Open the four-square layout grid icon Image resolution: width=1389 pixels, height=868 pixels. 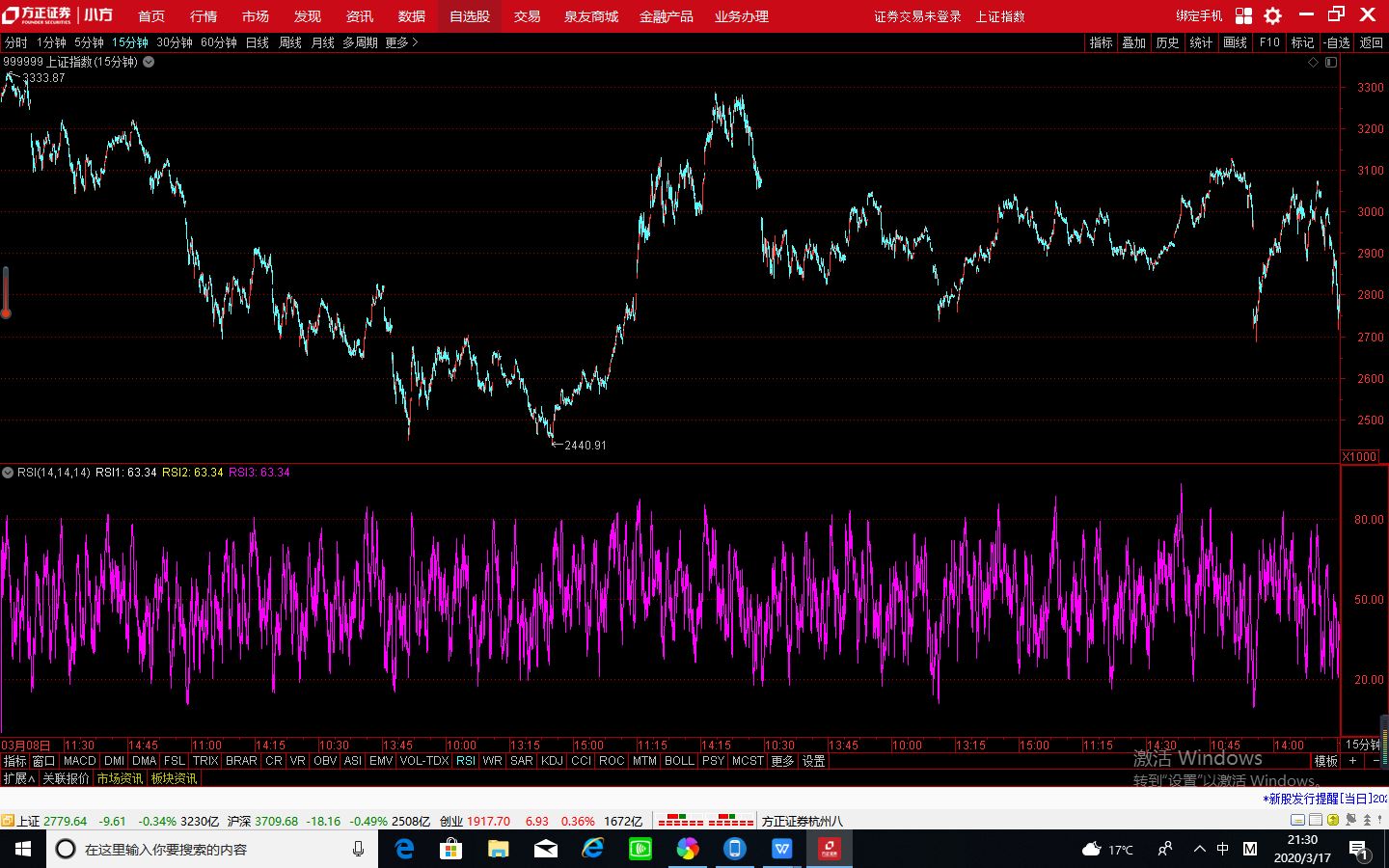point(1243,15)
